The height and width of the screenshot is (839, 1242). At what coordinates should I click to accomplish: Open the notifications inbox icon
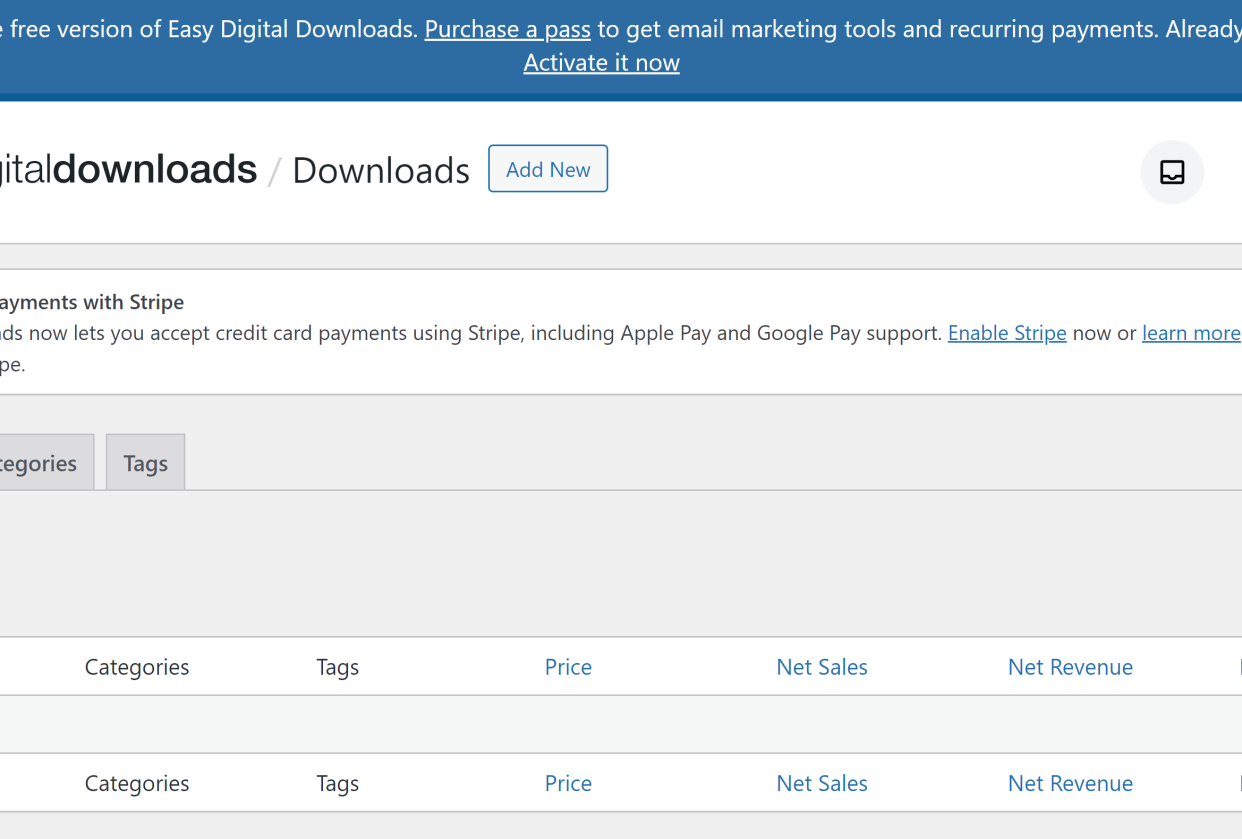click(x=1172, y=172)
